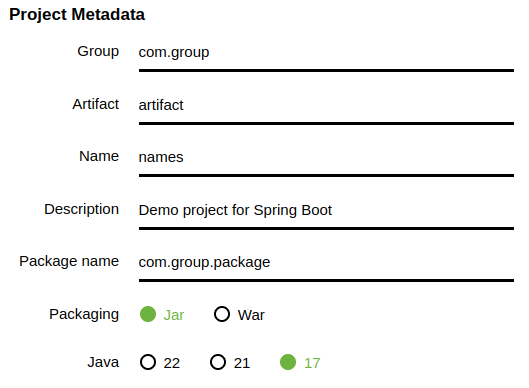Click the Java label
Viewport: 529px width, 388px height.
[x=103, y=362]
